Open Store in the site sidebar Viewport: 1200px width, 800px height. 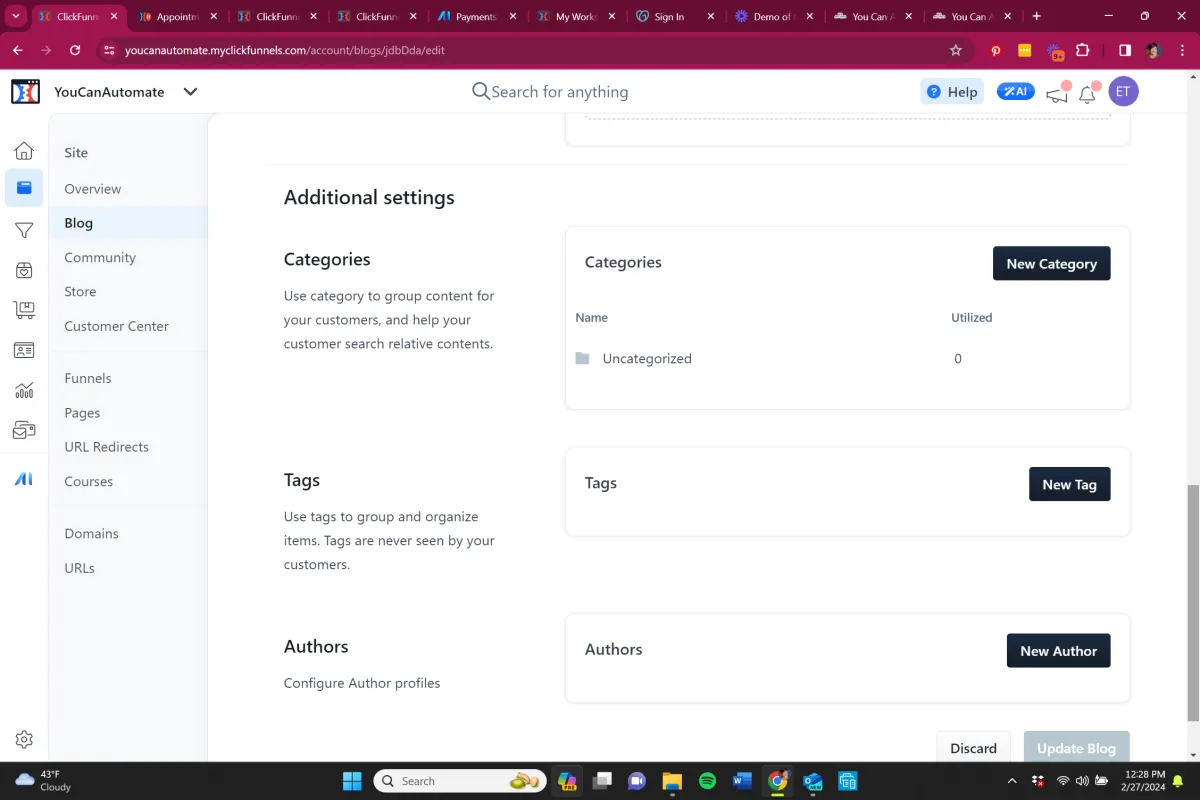[80, 292]
